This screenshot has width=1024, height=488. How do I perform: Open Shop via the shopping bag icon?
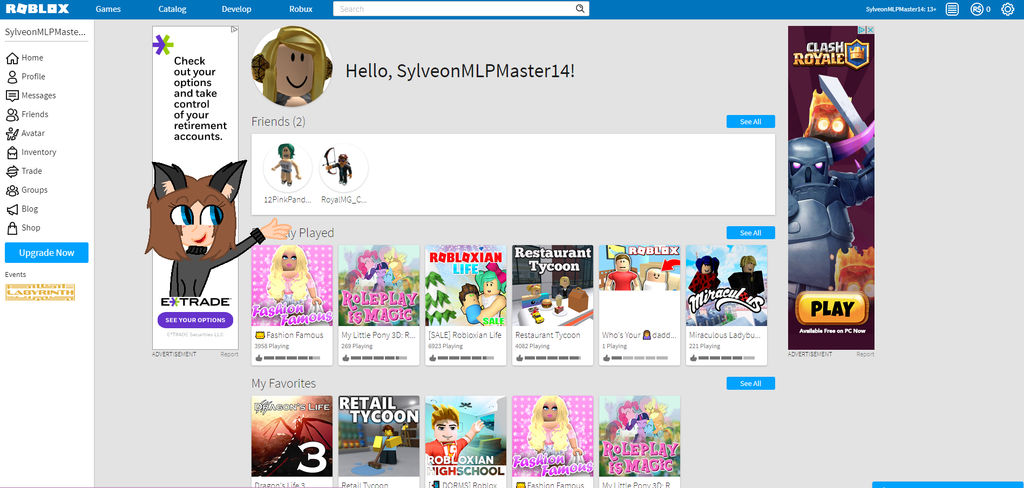click(12, 229)
